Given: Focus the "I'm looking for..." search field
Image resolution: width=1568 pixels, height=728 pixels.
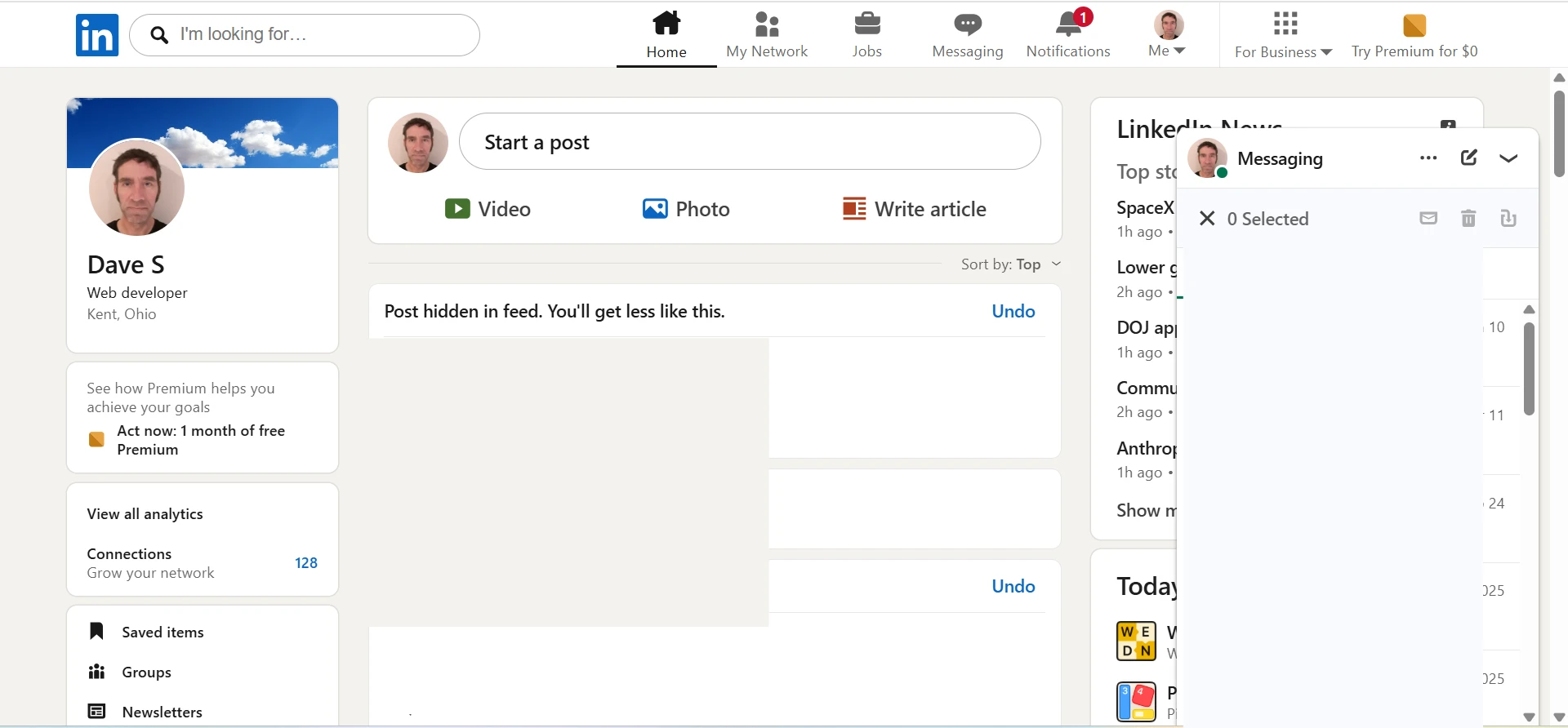Looking at the screenshot, I should (305, 35).
